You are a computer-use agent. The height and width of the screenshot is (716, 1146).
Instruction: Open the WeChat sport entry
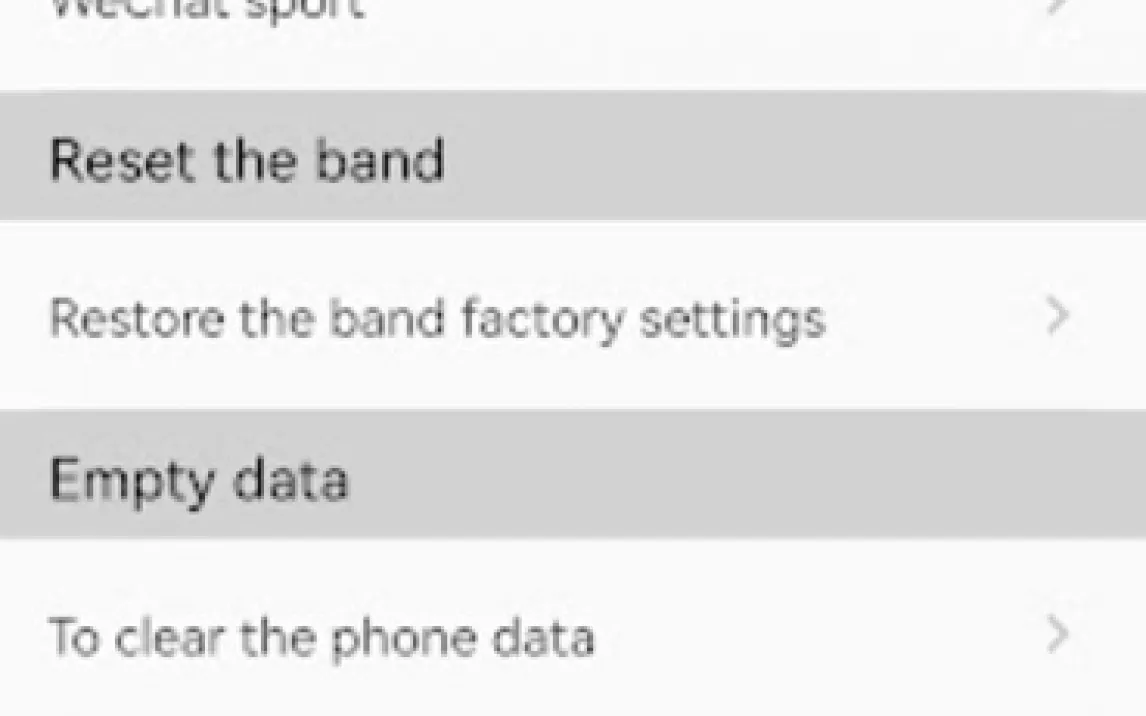206,8
